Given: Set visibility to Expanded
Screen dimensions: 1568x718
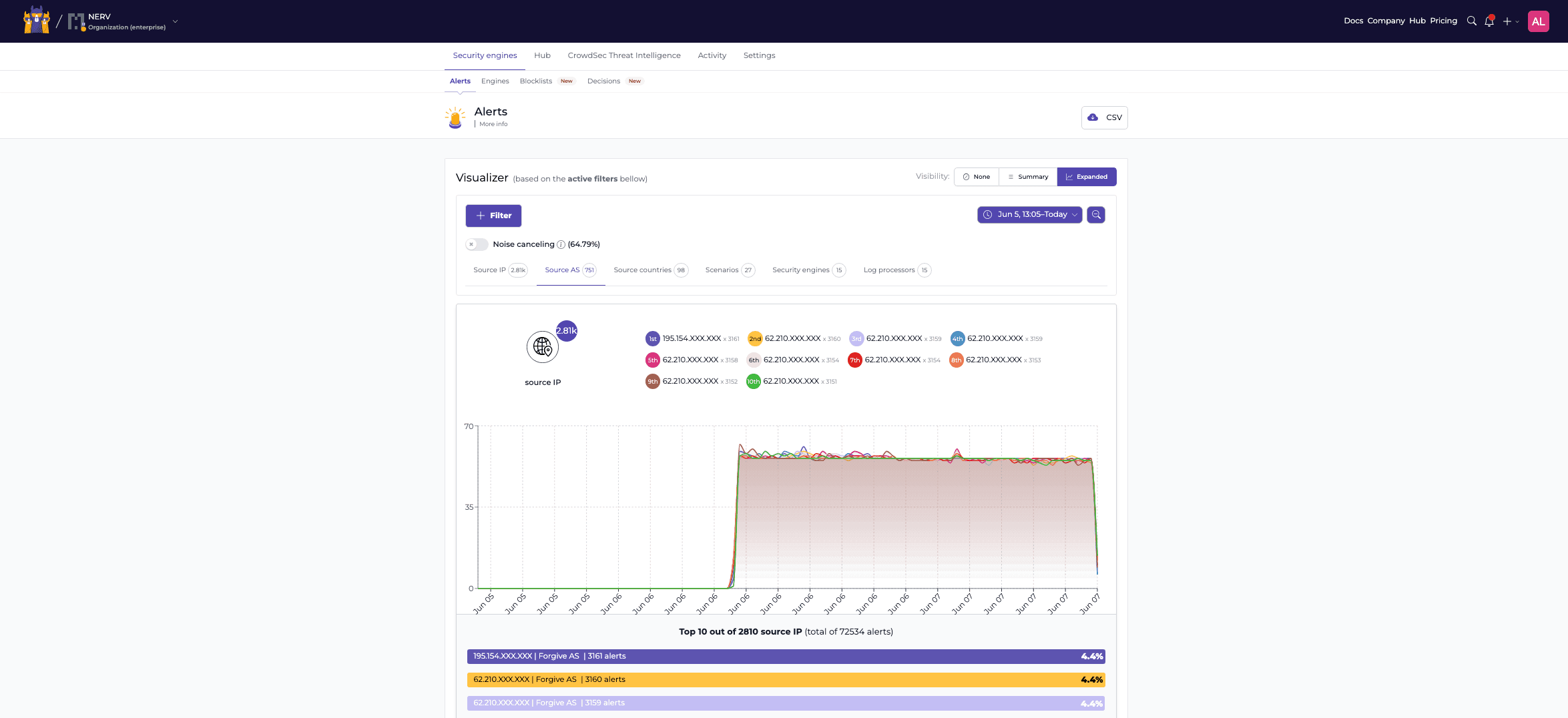Looking at the screenshot, I should click(1087, 177).
